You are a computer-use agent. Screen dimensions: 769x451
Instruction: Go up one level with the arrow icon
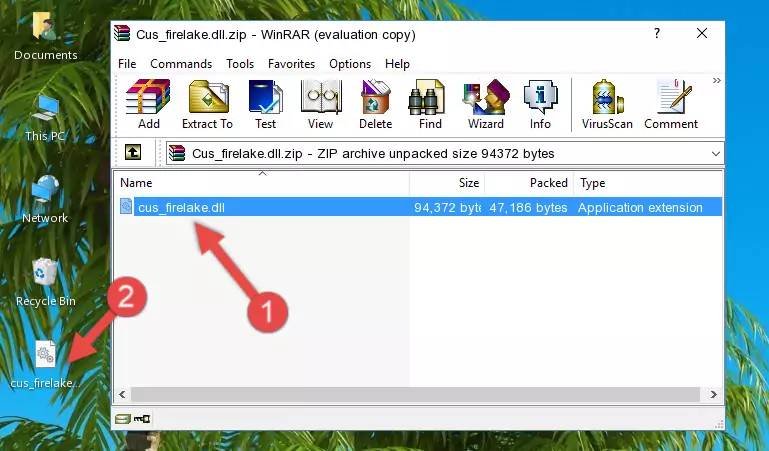tap(133, 152)
